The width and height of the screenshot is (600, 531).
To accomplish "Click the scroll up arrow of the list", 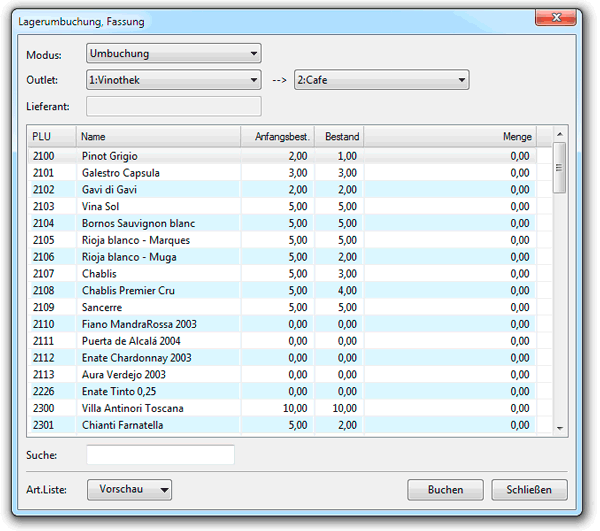I will (x=559, y=134).
